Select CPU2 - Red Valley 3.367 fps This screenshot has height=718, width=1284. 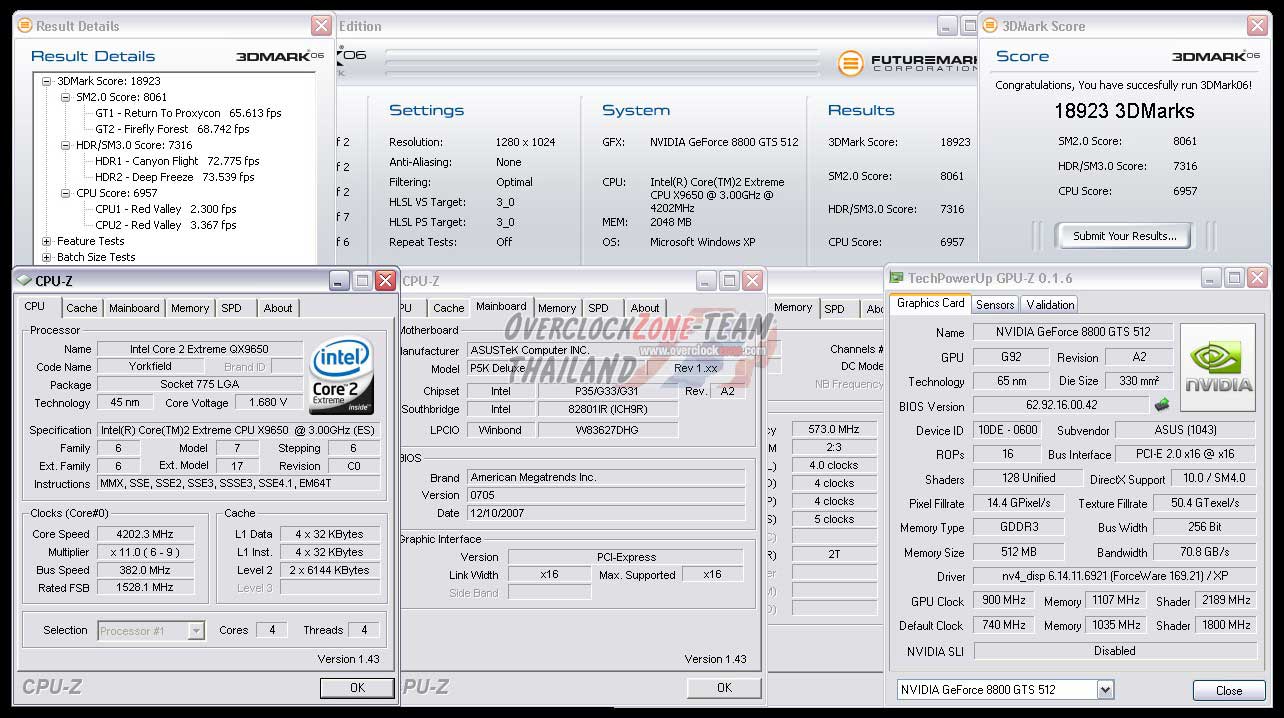pyautogui.click(x=166, y=225)
